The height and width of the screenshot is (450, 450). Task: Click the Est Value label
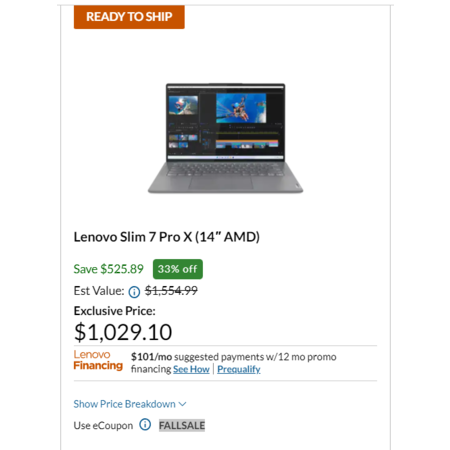[99, 291]
